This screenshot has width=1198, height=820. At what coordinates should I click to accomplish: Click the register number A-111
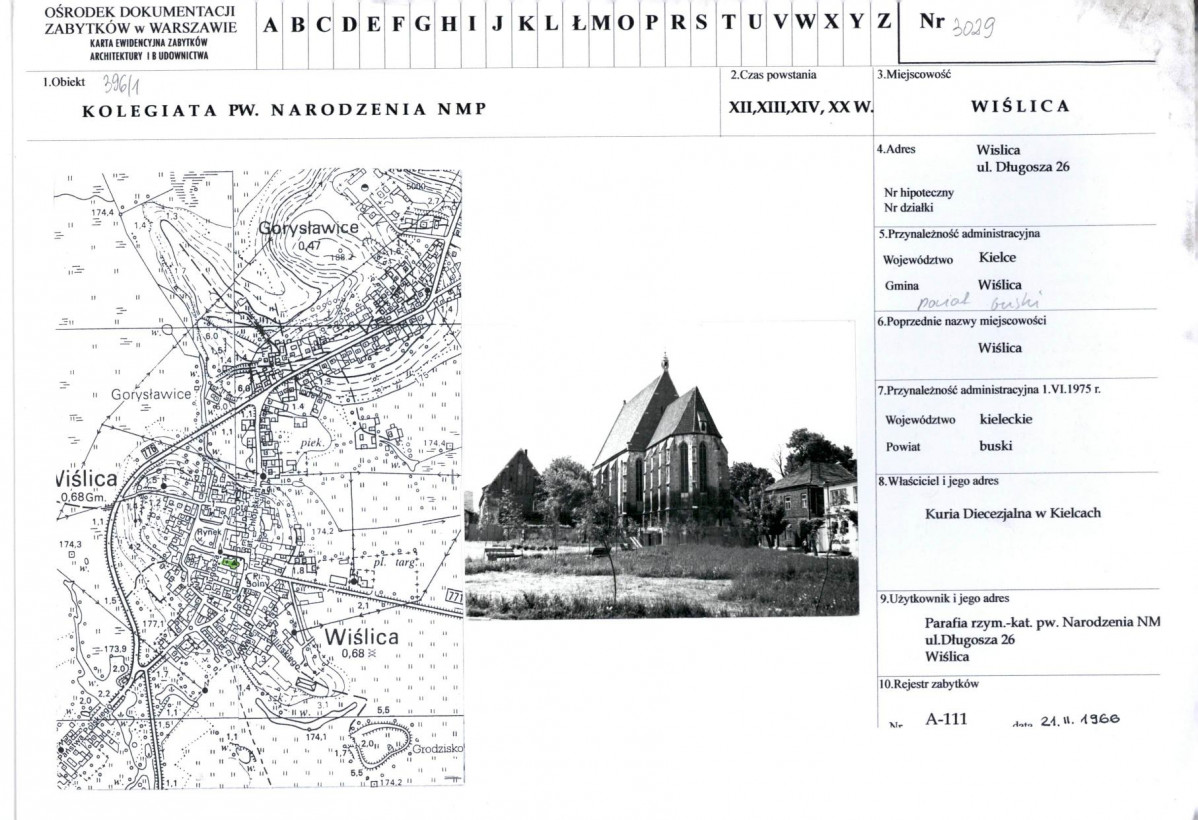[945, 718]
